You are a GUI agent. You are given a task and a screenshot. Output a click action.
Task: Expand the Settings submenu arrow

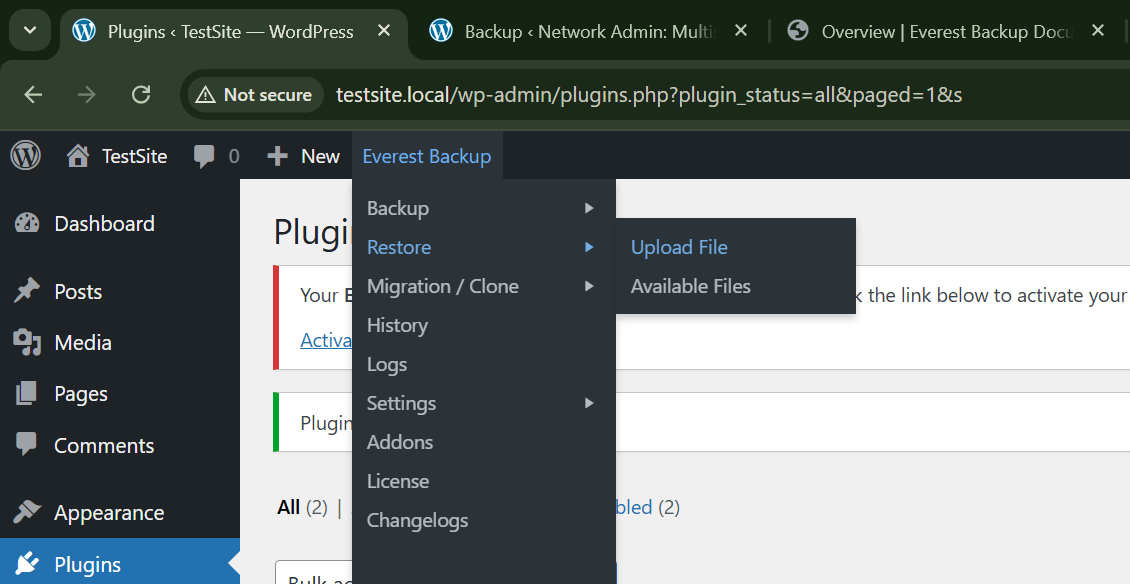pos(589,403)
